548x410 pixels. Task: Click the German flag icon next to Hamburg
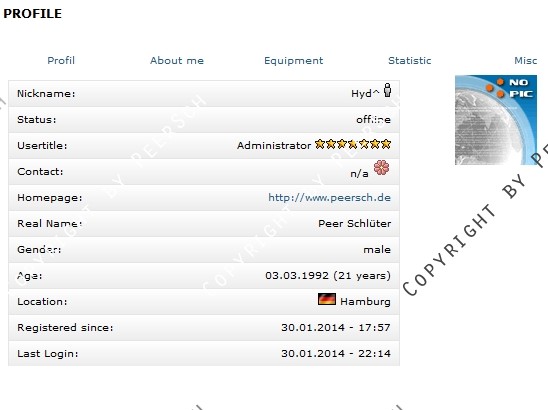coord(327,299)
